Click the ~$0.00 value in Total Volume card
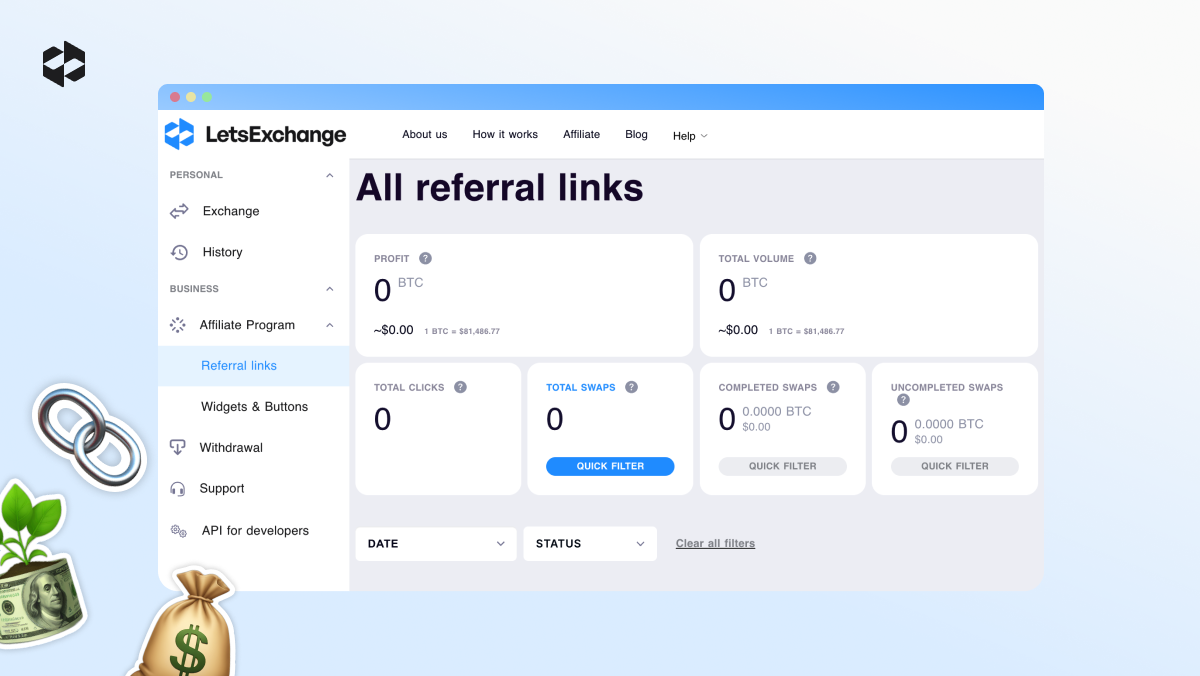 coord(738,330)
